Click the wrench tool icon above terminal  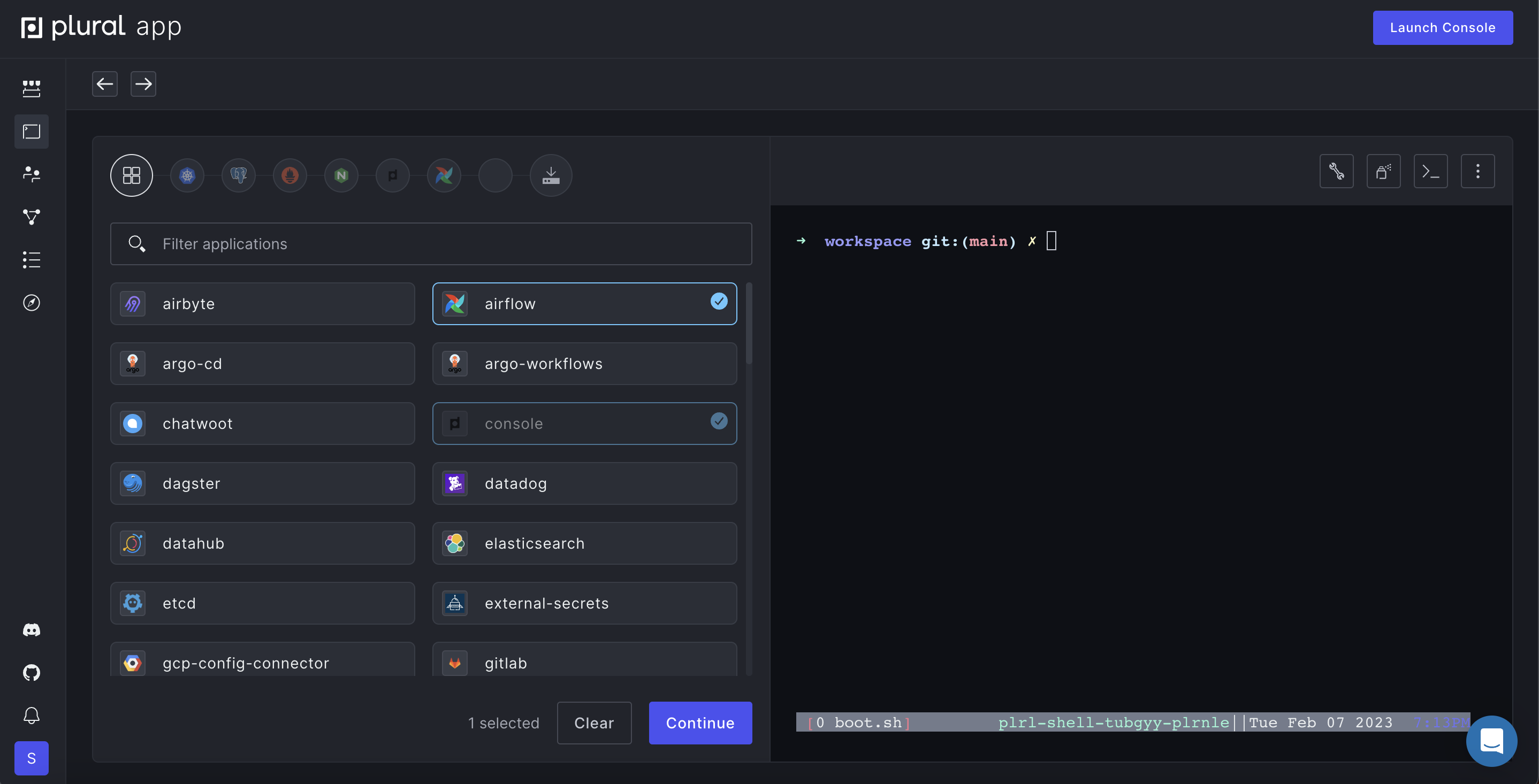(1336, 171)
